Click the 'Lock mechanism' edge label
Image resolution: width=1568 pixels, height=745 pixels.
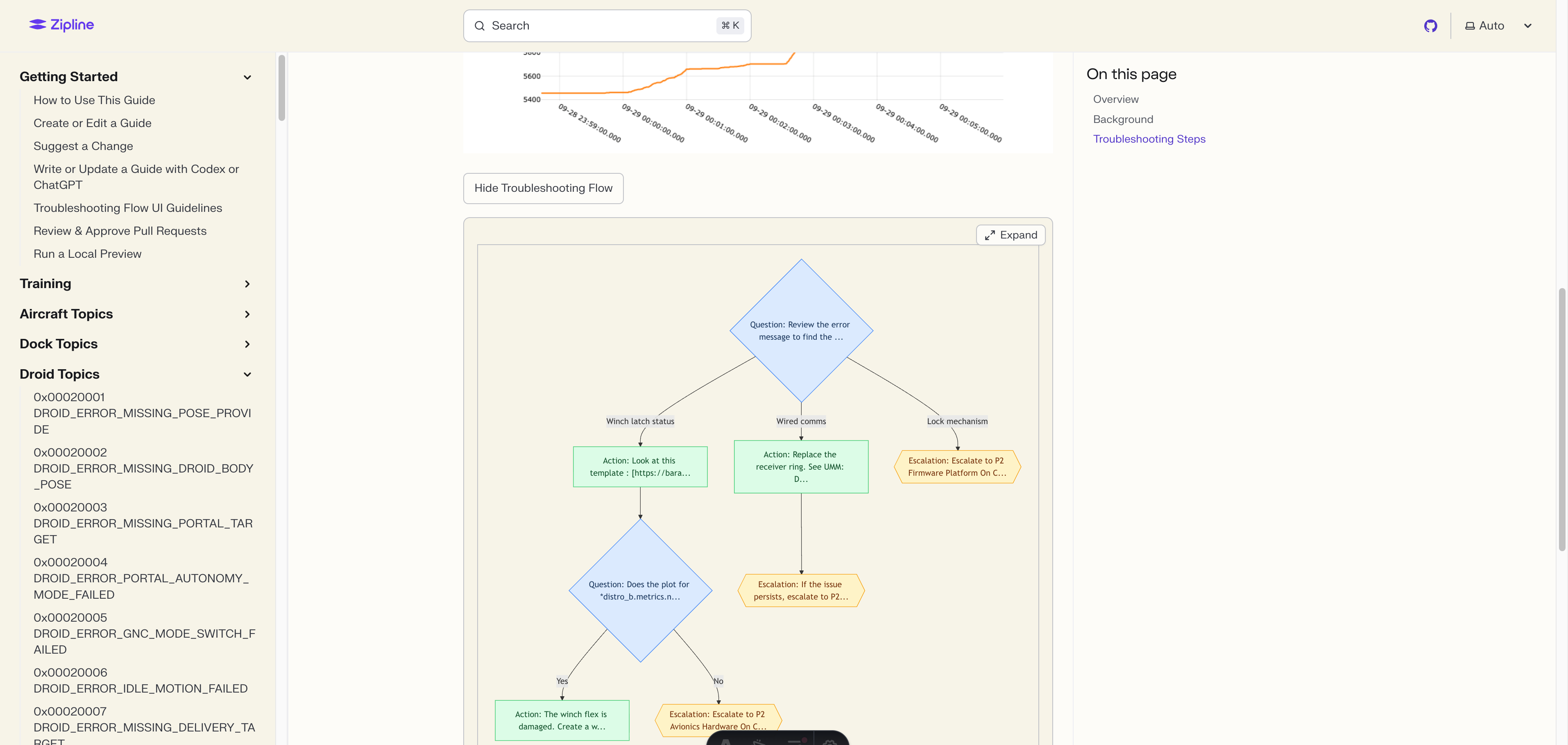[x=957, y=422]
